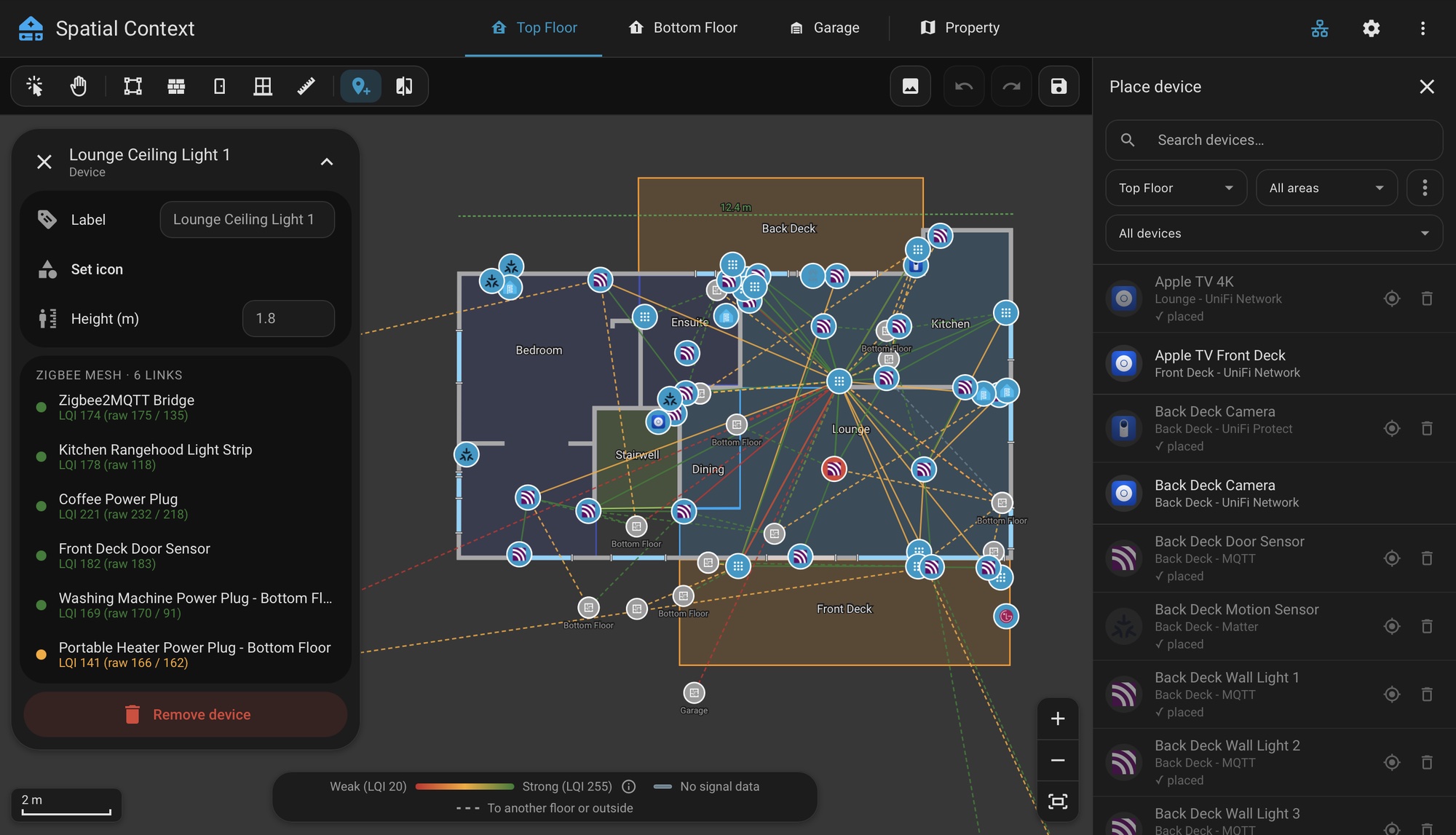Open the network hub icon in header
Image resolution: width=1456 pixels, height=835 pixels.
pos(1320,28)
